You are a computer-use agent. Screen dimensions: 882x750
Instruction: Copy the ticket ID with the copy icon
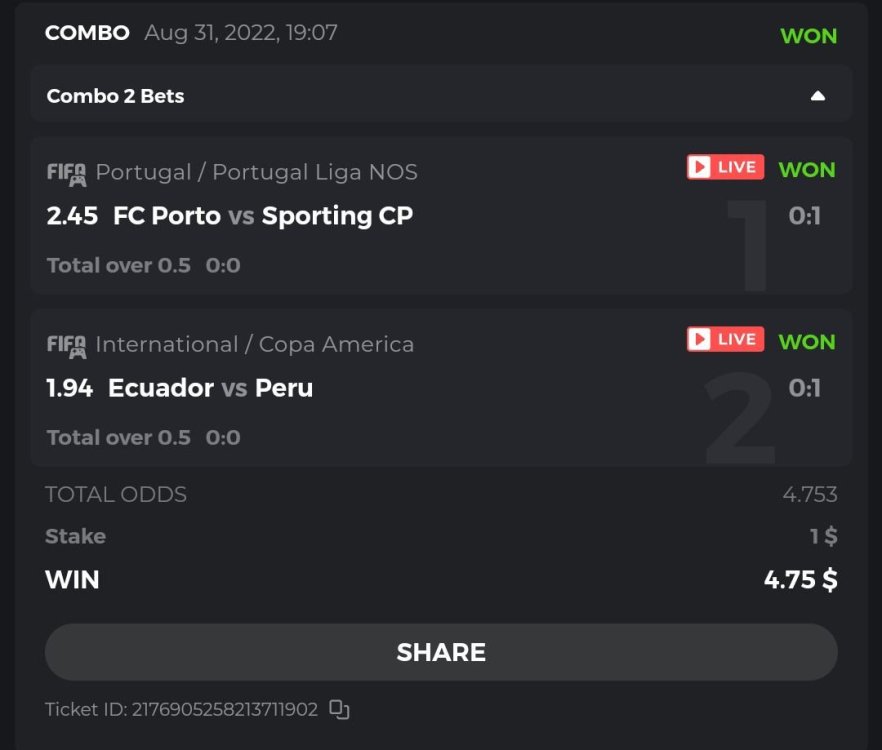[x=339, y=710]
